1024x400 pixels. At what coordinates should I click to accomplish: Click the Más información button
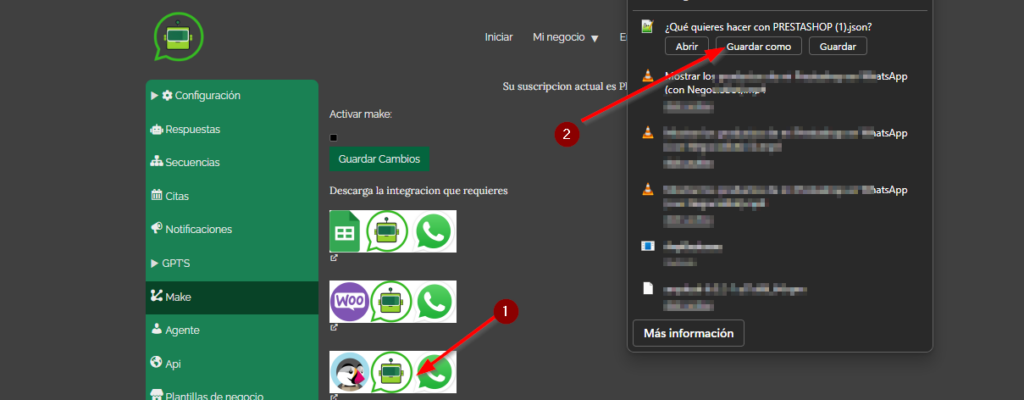click(688, 333)
